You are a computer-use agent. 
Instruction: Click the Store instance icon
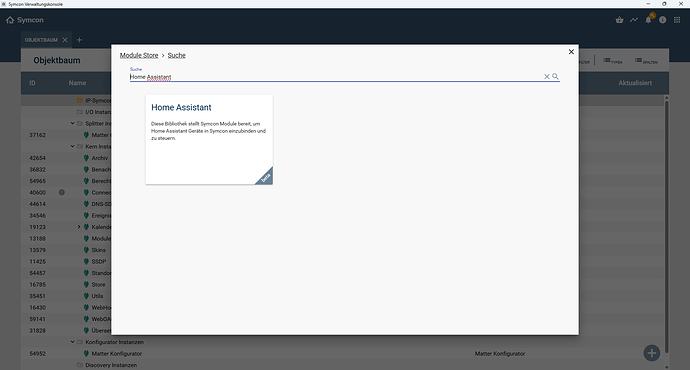[x=86, y=284]
